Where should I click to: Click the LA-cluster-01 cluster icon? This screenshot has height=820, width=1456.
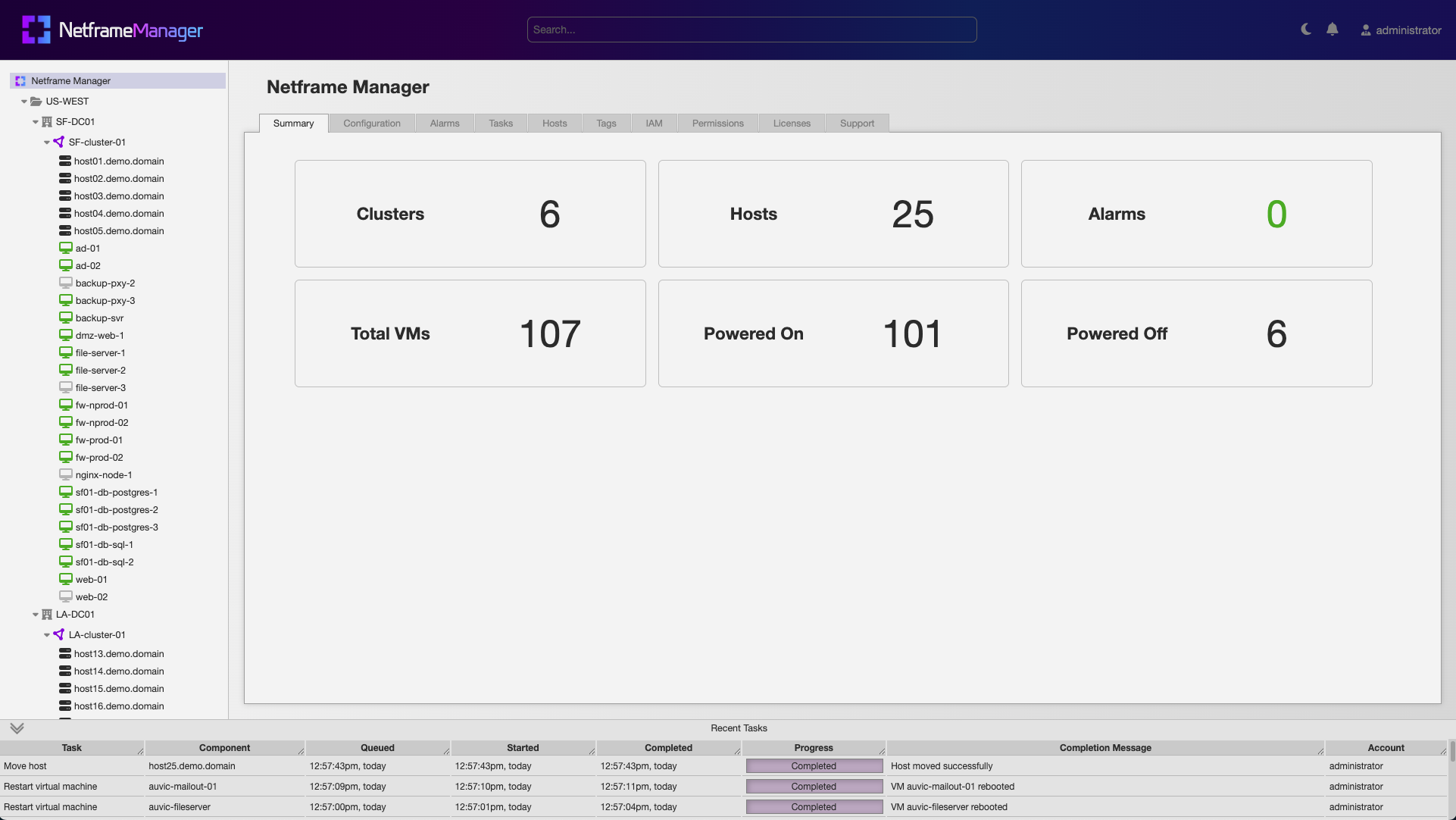(x=58, y=634)
